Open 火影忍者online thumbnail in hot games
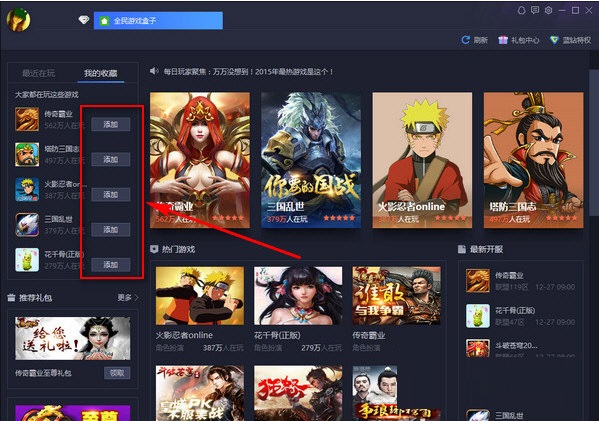 click(200, 296)
